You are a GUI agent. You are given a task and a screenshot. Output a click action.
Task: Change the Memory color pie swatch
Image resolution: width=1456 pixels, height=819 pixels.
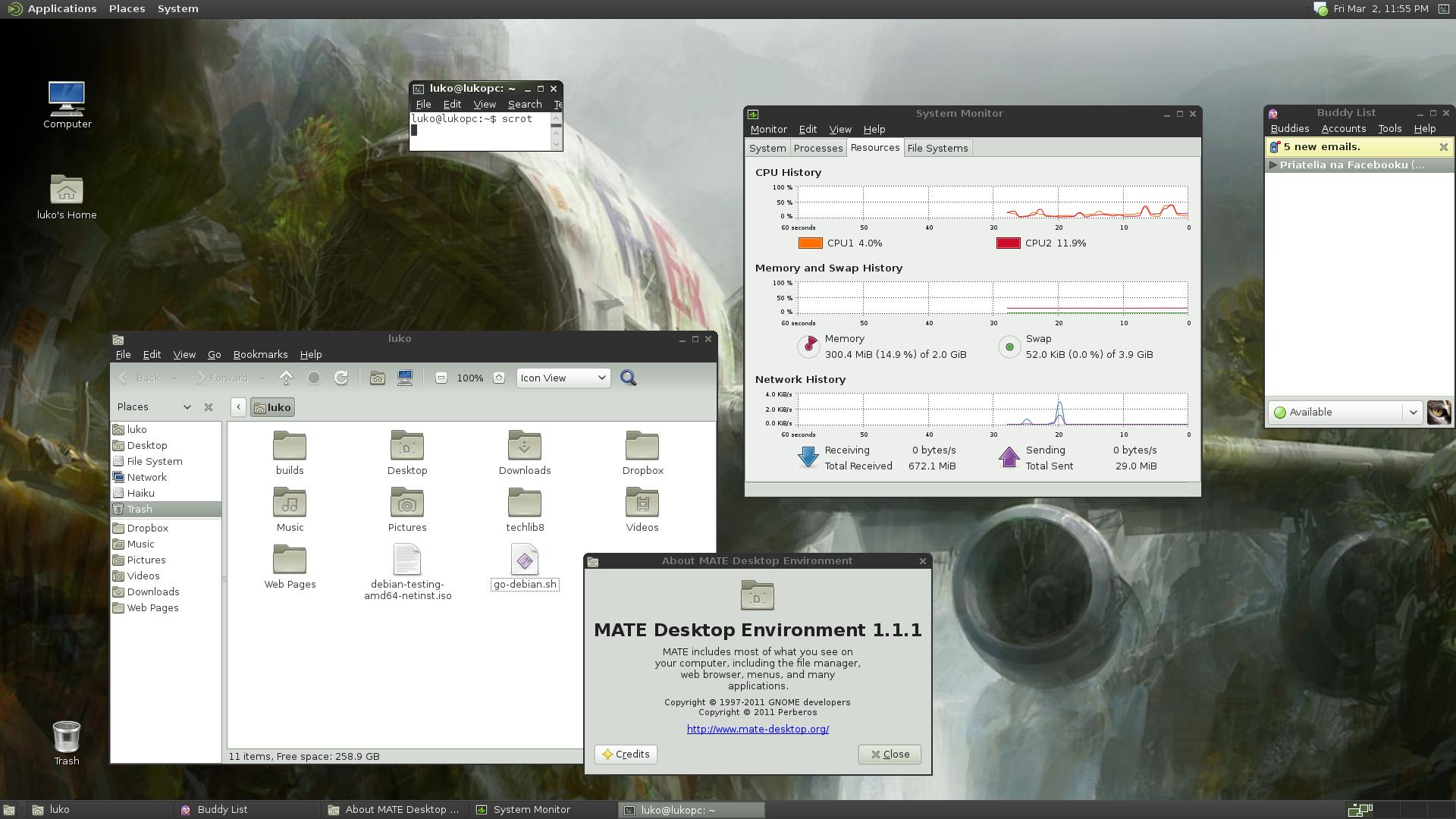pyautogui.click(x=808, y=347)
